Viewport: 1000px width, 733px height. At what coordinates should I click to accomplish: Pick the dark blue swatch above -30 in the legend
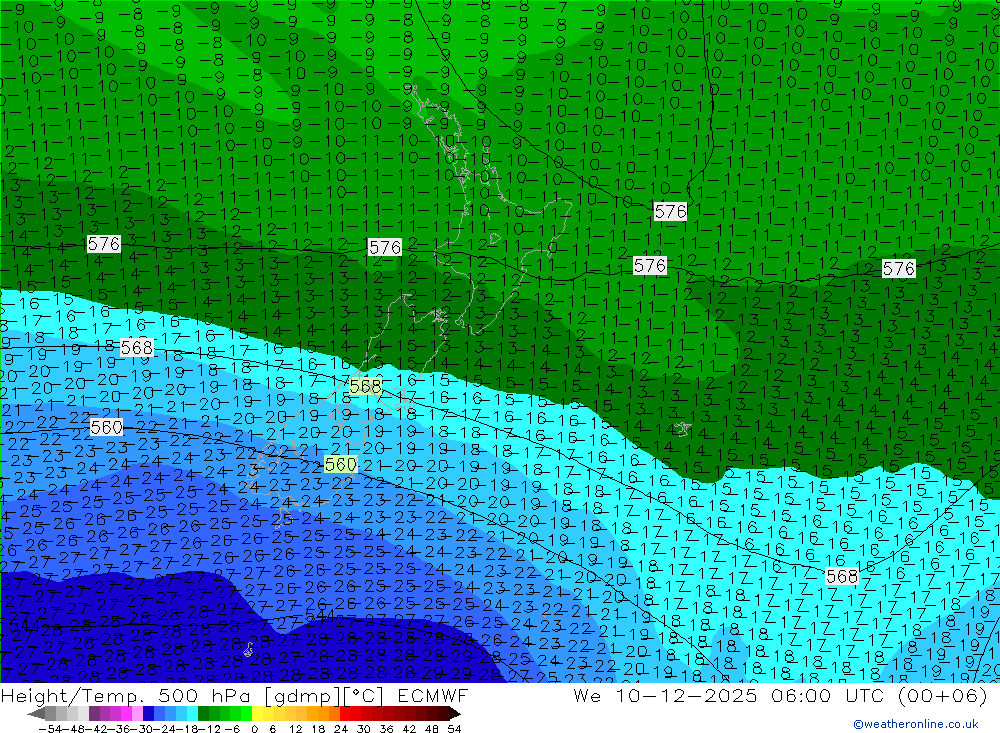pyautogui.click(x=149, y=713)
